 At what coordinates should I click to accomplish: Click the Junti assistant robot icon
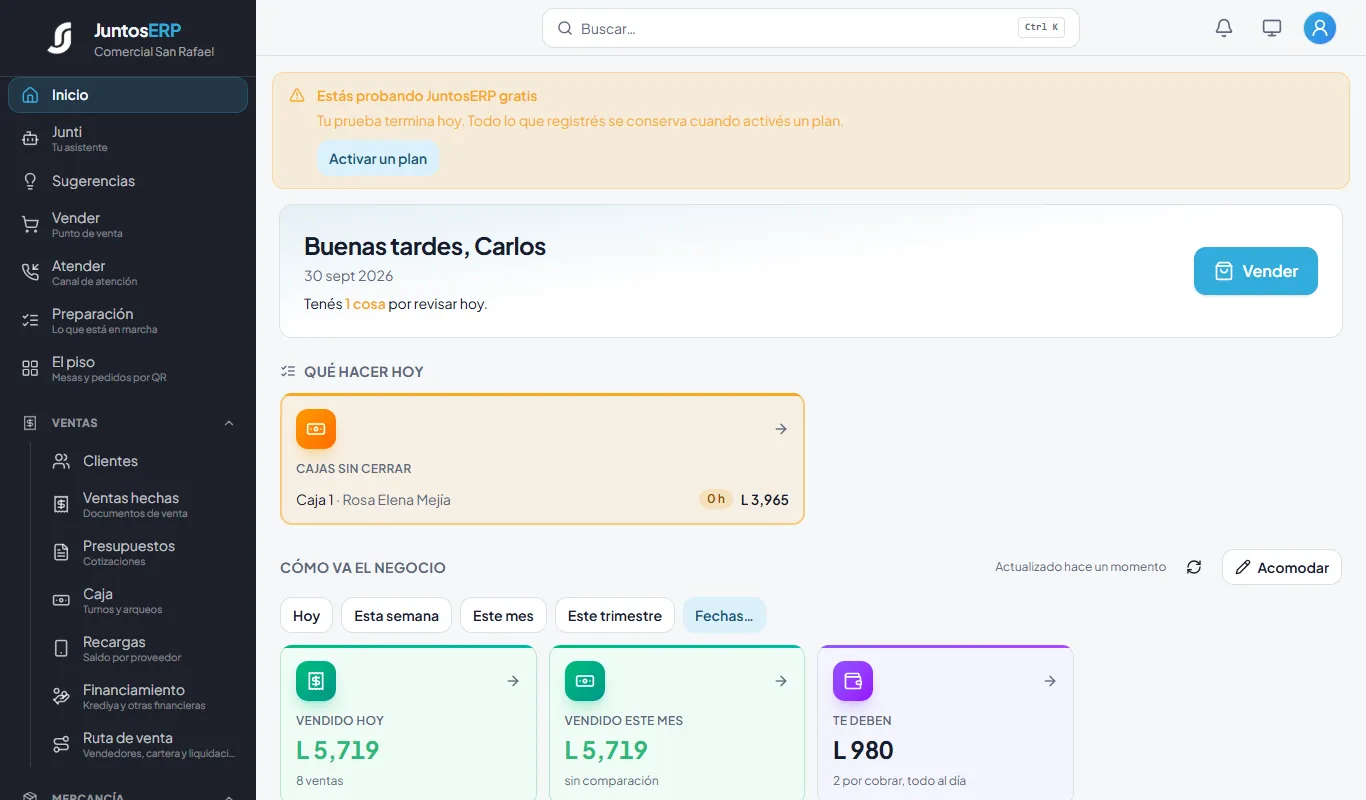click(30, 139)
